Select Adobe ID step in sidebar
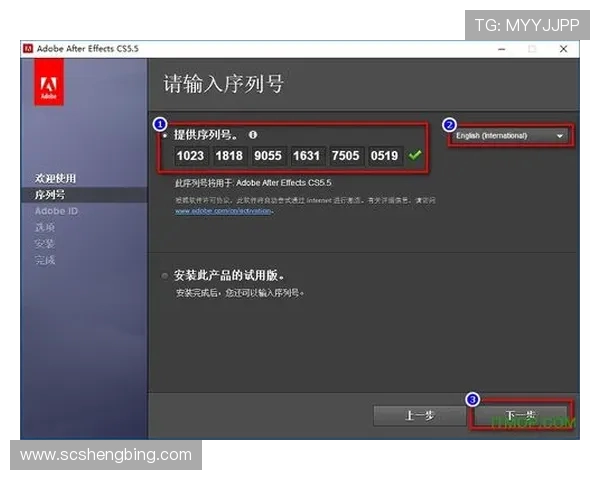 [x=56, y=211]
